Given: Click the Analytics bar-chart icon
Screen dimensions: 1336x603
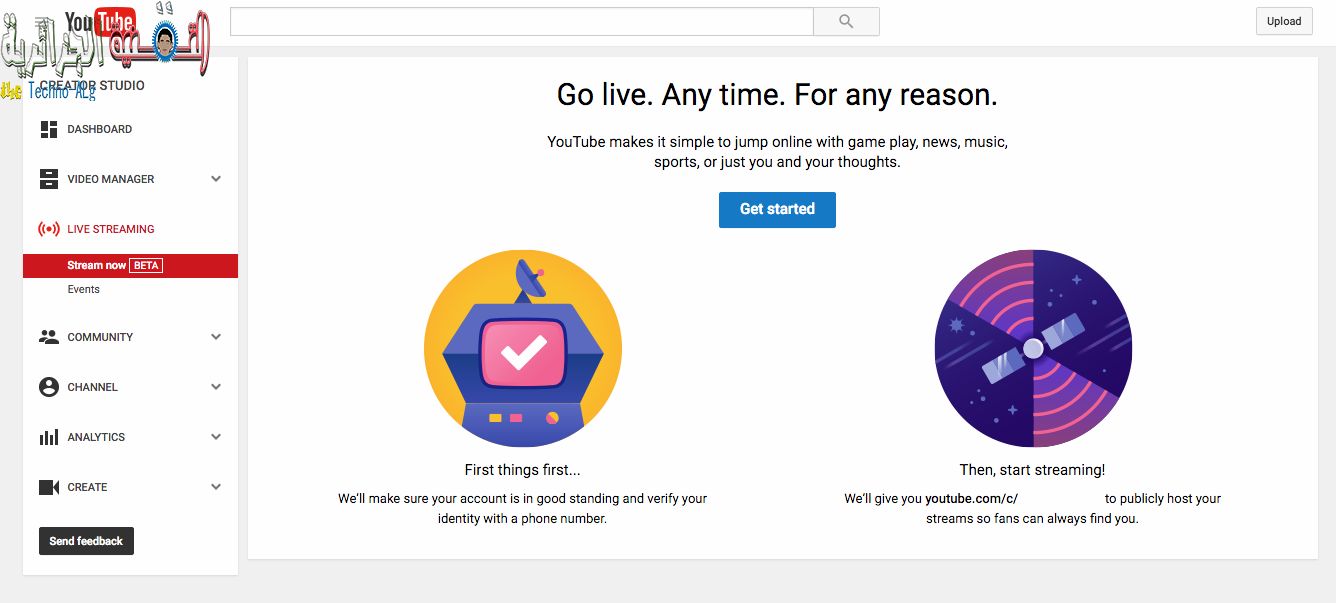Looking at the screenshot, I should point(48,437).
